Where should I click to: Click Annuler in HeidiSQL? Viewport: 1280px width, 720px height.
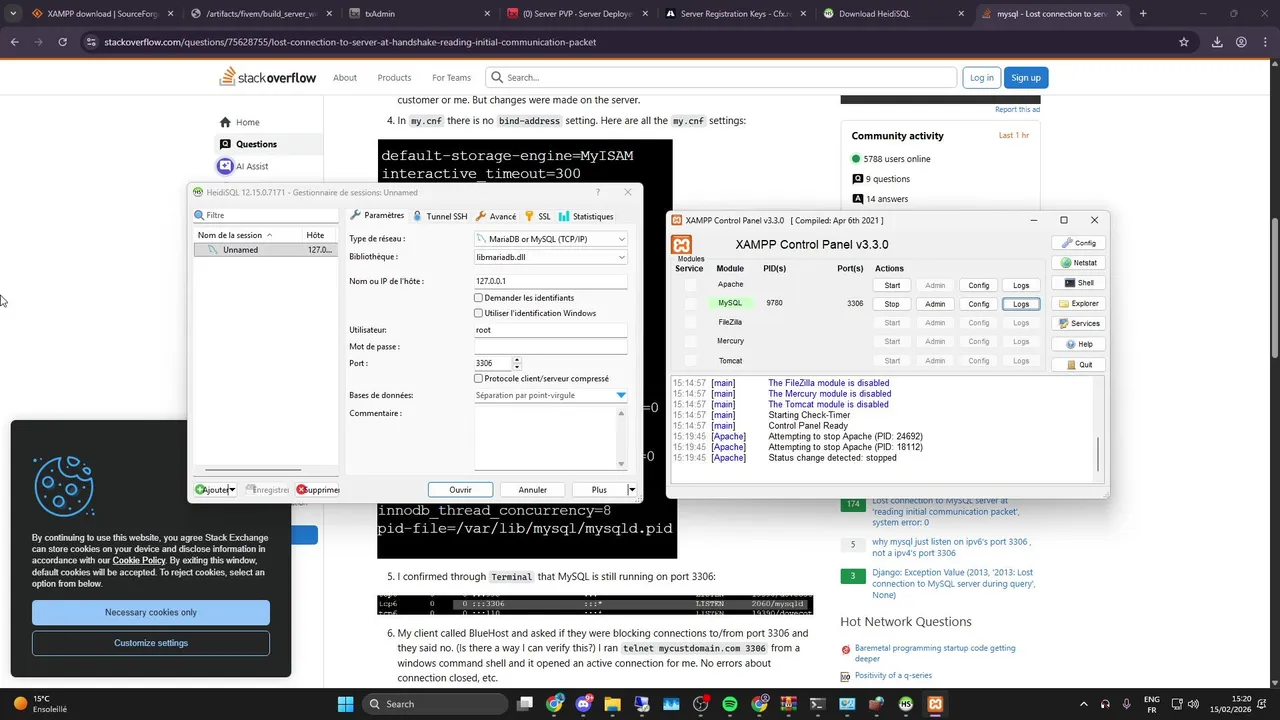click(532, 490)
